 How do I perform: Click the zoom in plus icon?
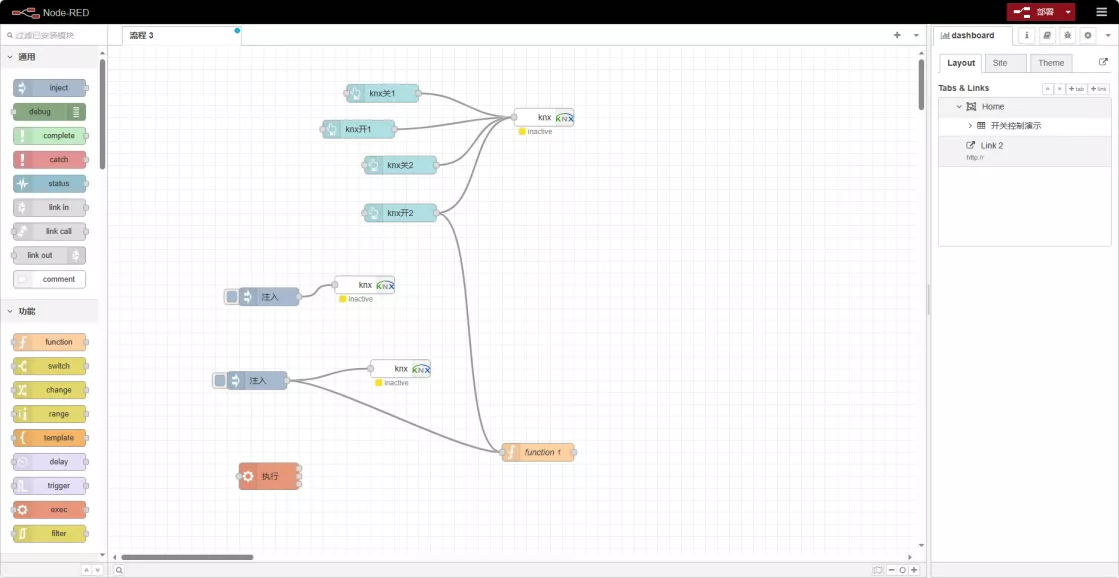tap(914, 570)
